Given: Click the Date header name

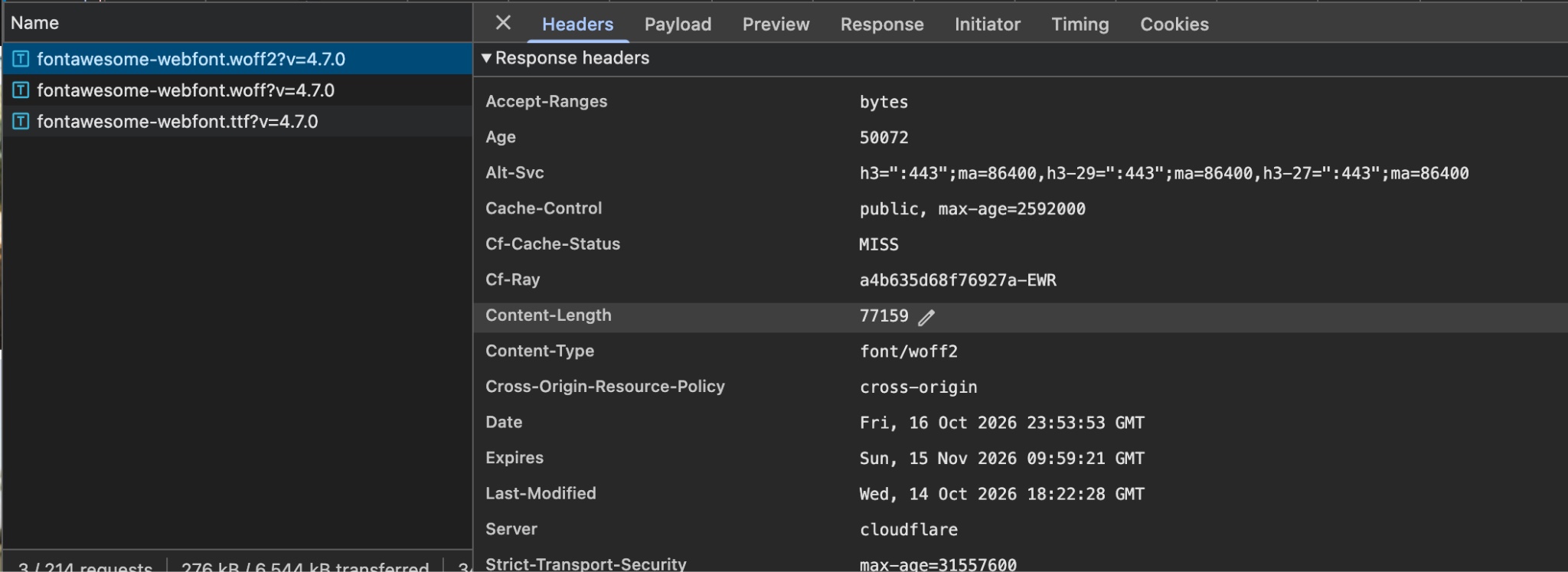Looking at the screenshot, I should [504, 422].
